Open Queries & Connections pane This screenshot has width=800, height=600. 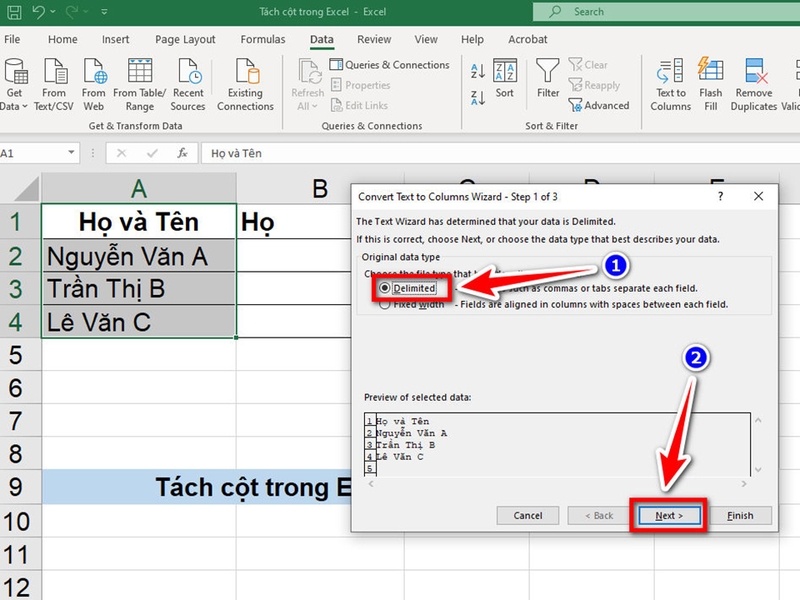click(x=390, y=65)
